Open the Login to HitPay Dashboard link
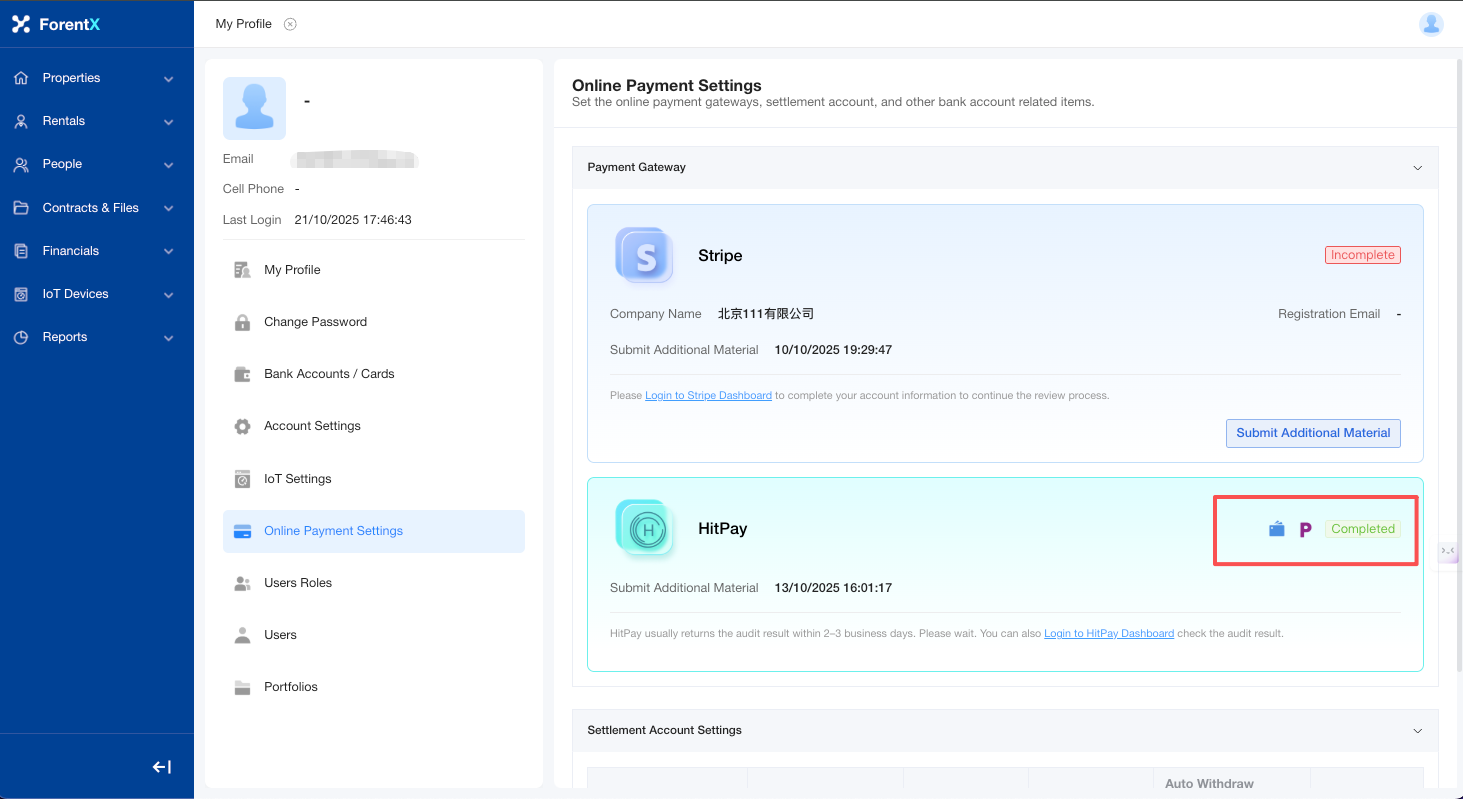The height and width of the screenshot is (799, 1463). point(1109,634)
